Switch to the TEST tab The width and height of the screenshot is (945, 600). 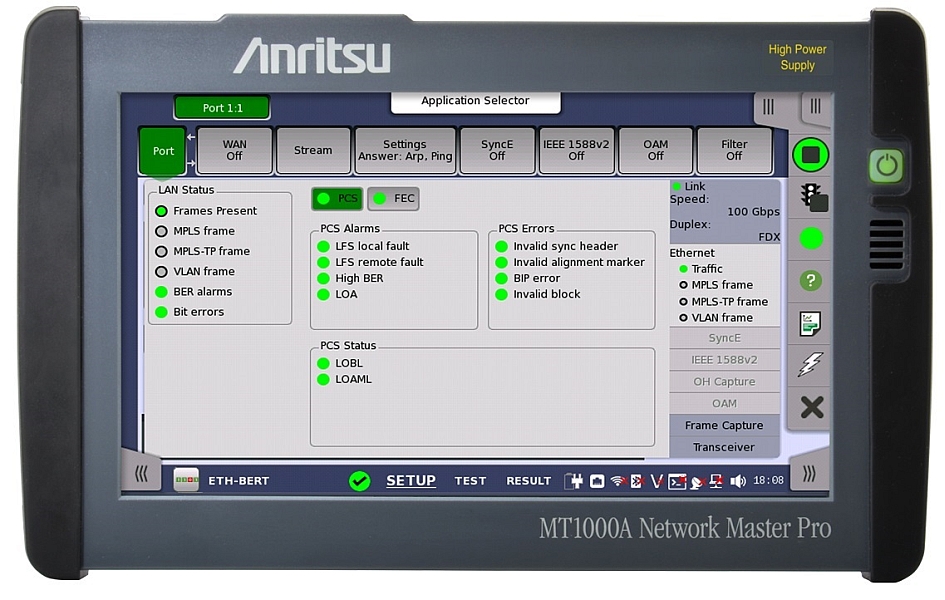[470, 481]
